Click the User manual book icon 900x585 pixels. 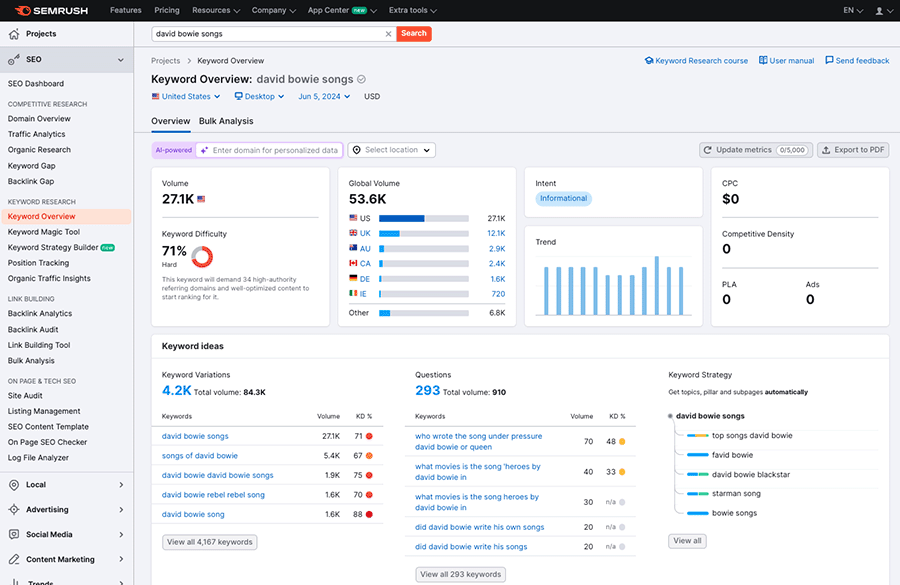(763, 60)
